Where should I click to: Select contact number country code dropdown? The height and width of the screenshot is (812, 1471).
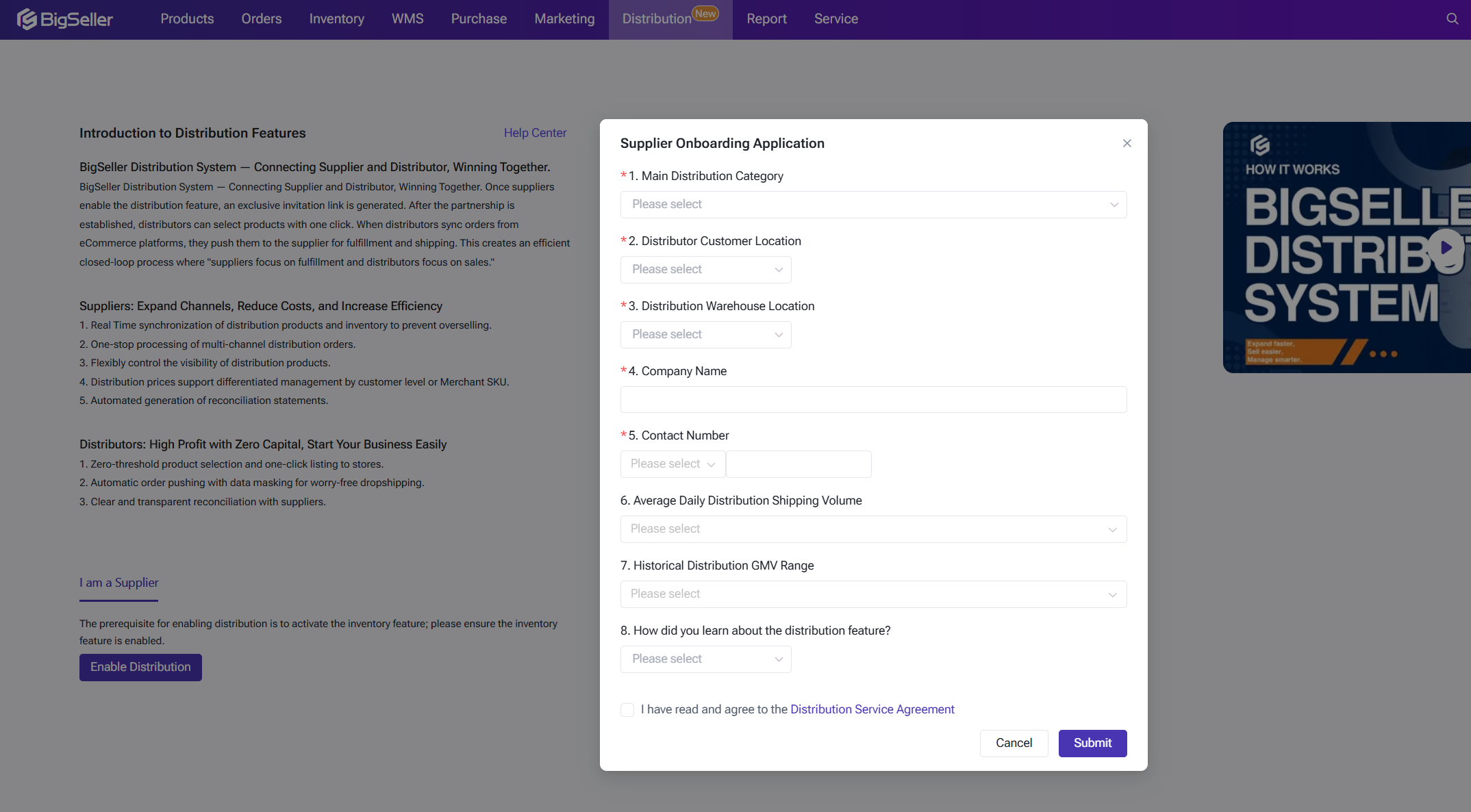(x=672, y=464)
